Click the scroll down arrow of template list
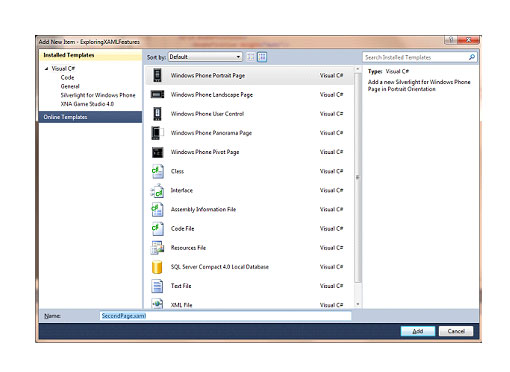This screenshot has width=510, height=372. 358,304
